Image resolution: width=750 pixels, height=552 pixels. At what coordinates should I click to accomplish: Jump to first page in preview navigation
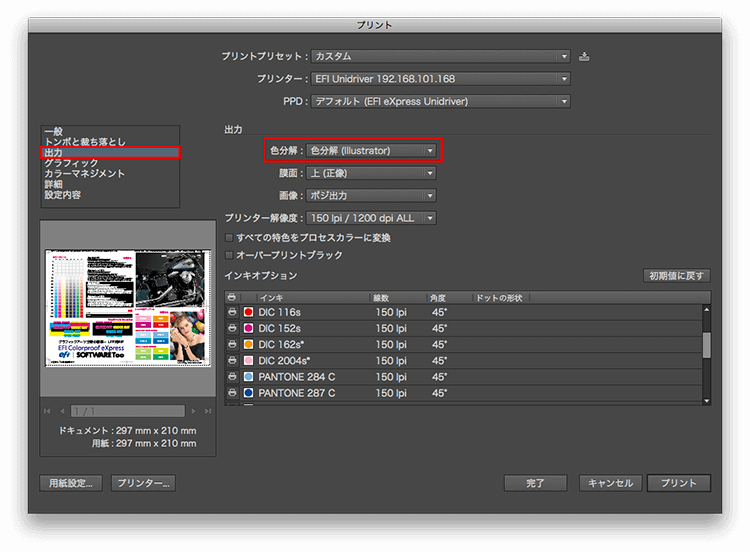point(48,411)
